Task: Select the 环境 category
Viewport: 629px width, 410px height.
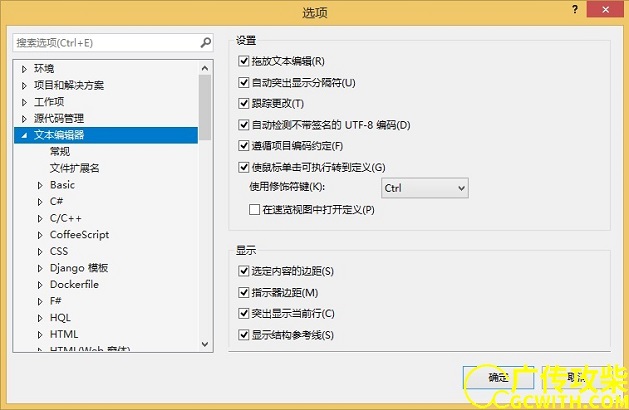Action: click(x=44, y=69)
